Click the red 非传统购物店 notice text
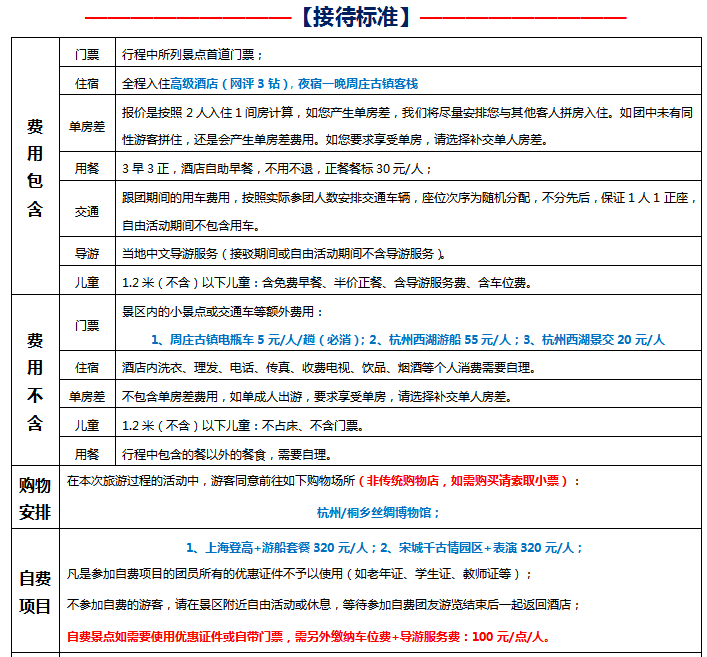Image resolution: width=707 pixels, height=657 pixels. point(465,481)
